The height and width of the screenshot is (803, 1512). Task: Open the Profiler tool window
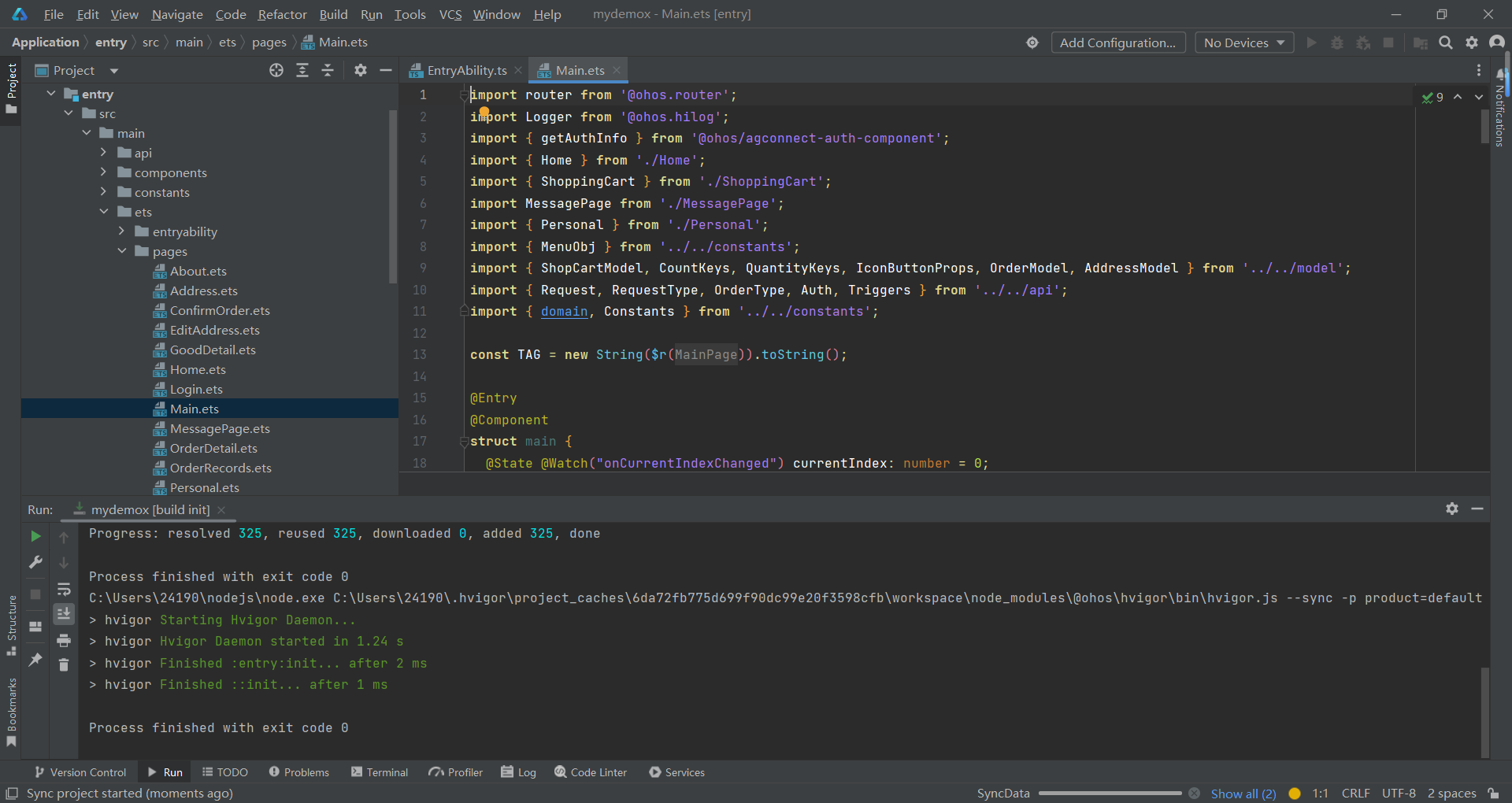point(456,772)
